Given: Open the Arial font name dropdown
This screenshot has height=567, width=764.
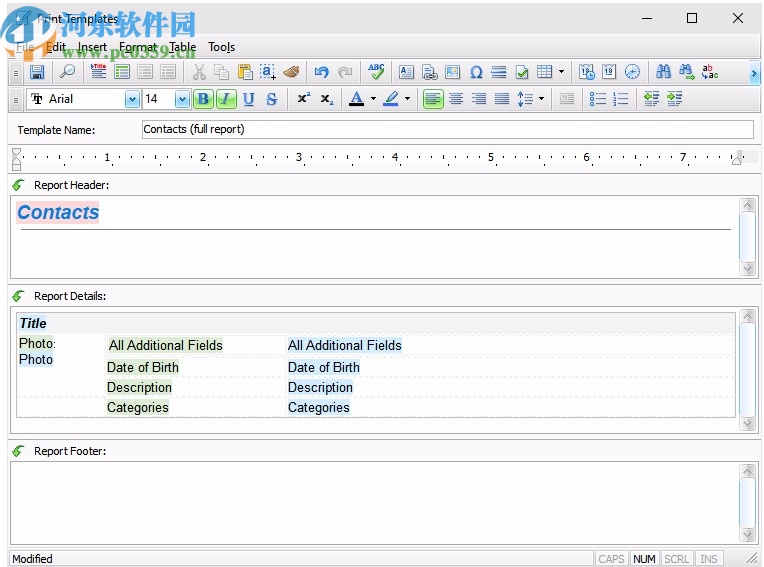Looking at the screenshot, I should [x=132, y=99].
